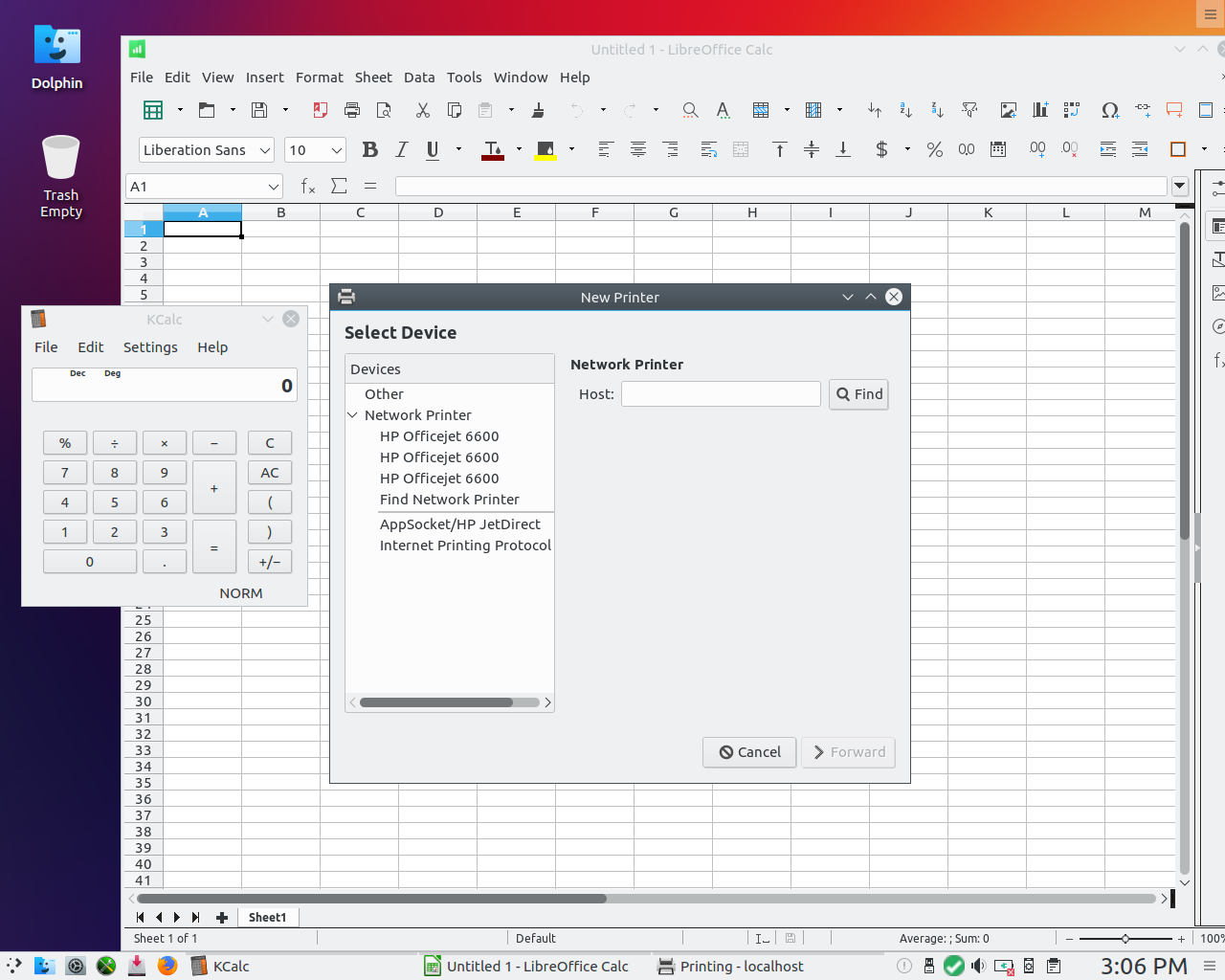The image size is (1225, 980).
Task: Open the Data menu in Calc
Action: coord(419,78)
